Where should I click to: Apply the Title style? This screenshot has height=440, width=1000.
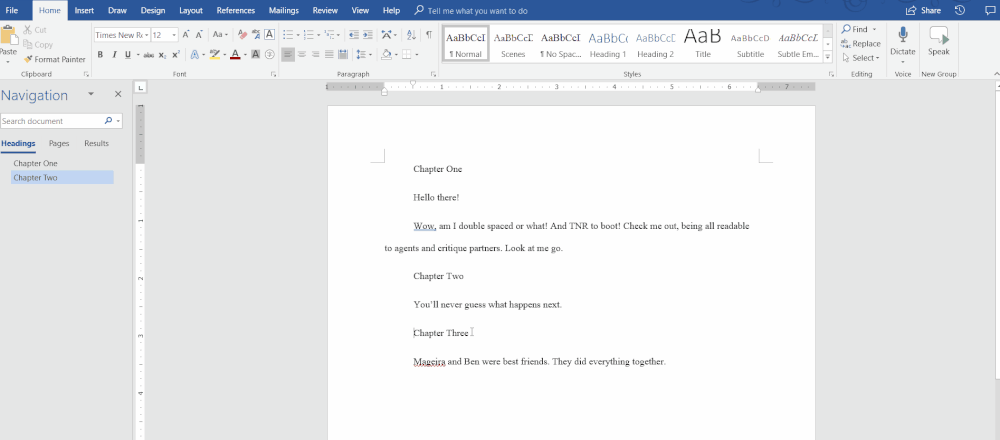tap(703, 43)
